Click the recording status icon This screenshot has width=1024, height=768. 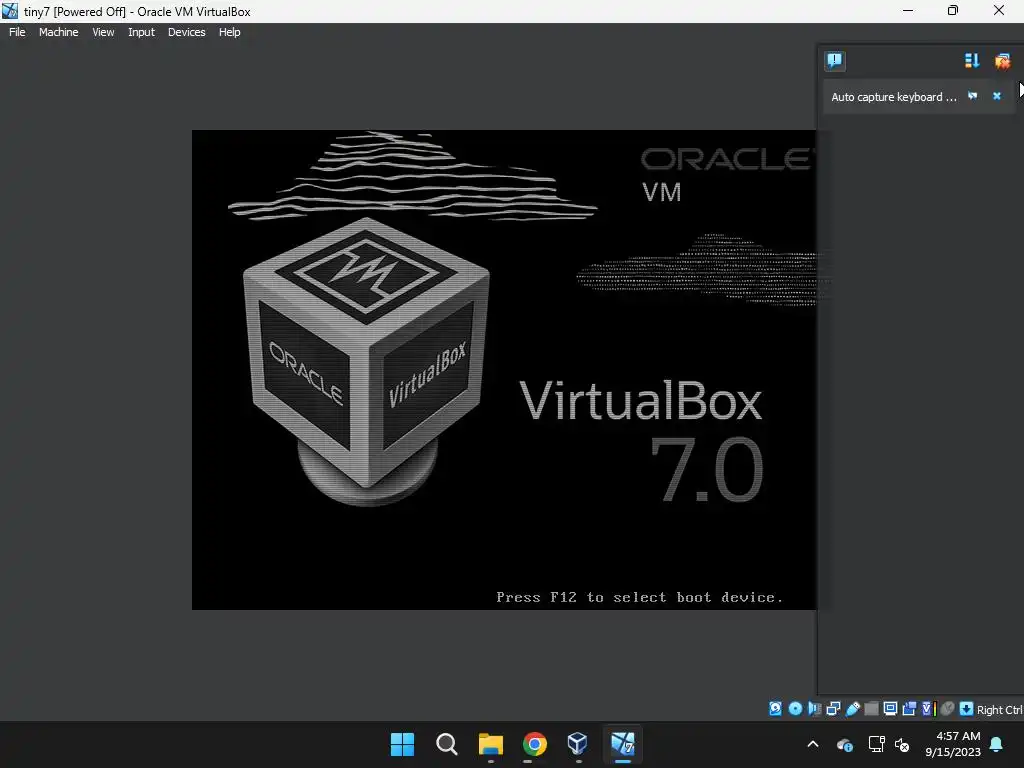909,709
